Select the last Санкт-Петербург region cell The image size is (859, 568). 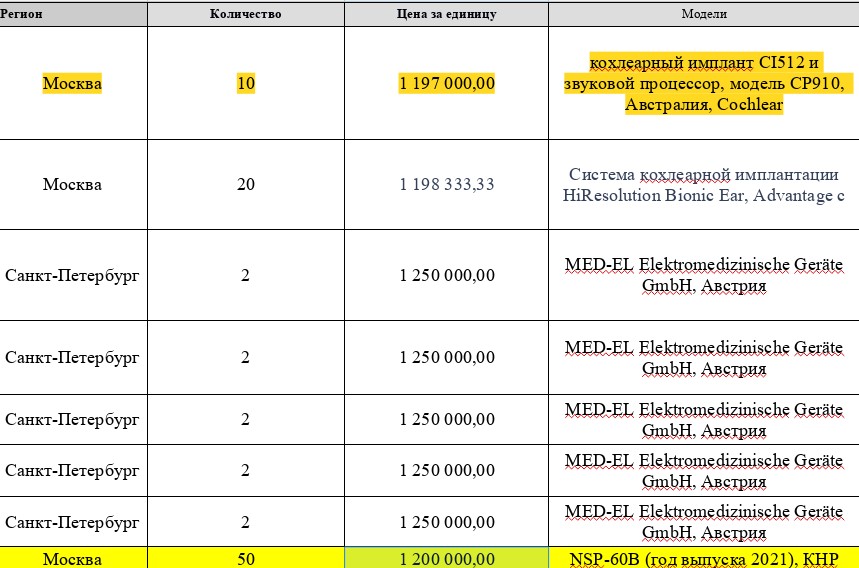click(72, 522)
